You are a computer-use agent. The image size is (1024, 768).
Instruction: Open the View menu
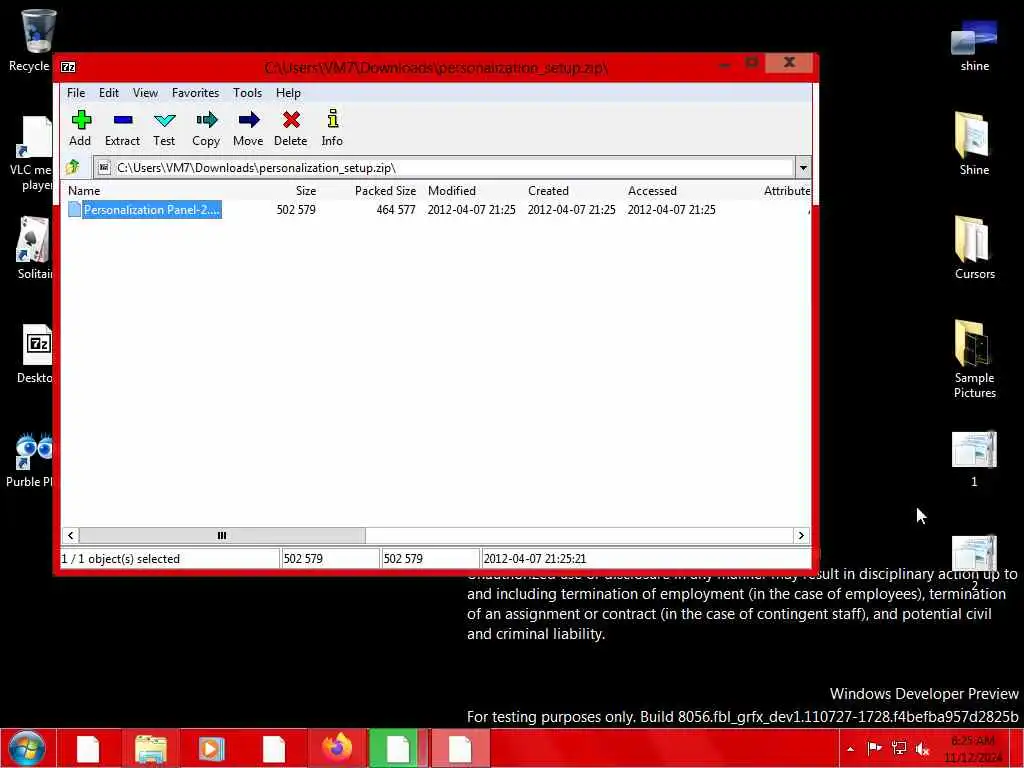tap(145, 93)
